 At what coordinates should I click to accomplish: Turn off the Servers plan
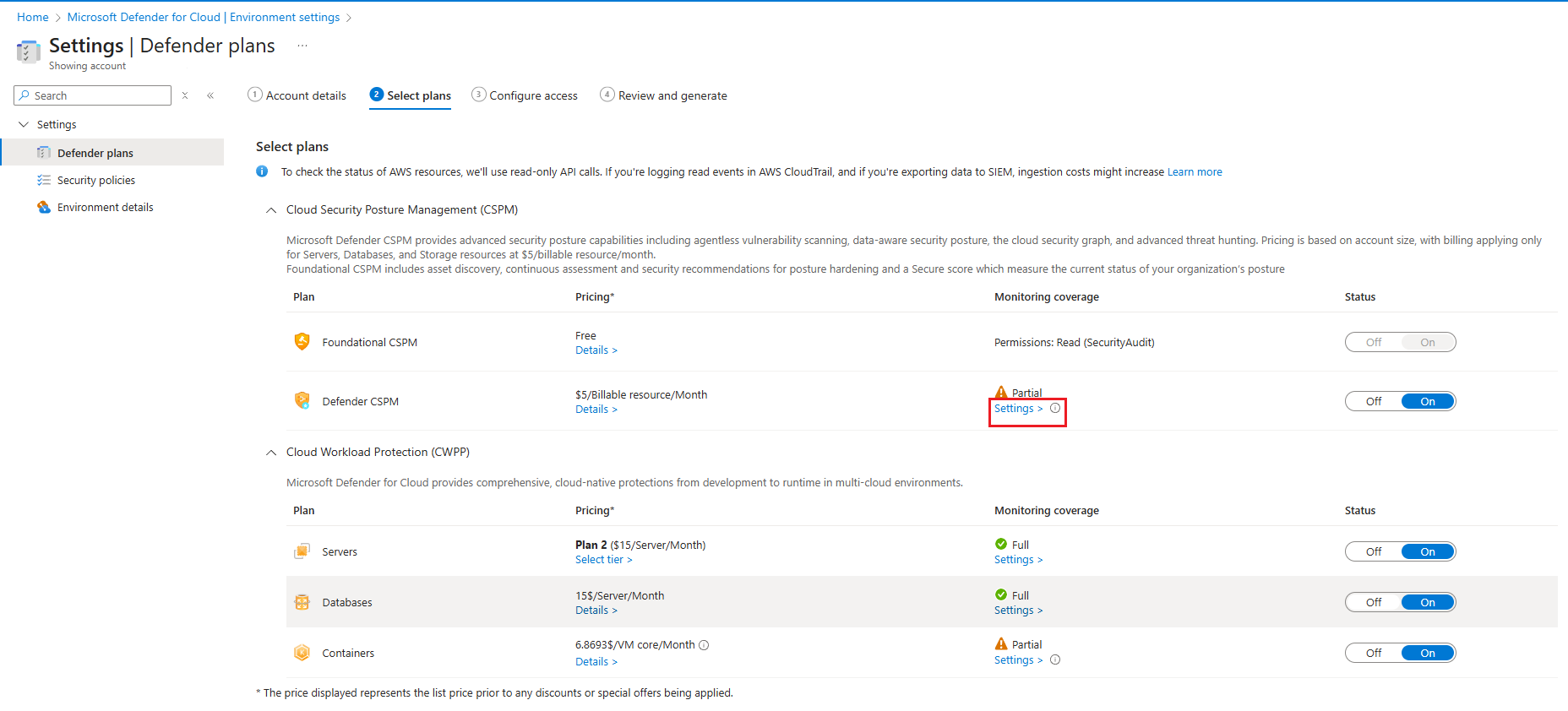point(1374,551)
